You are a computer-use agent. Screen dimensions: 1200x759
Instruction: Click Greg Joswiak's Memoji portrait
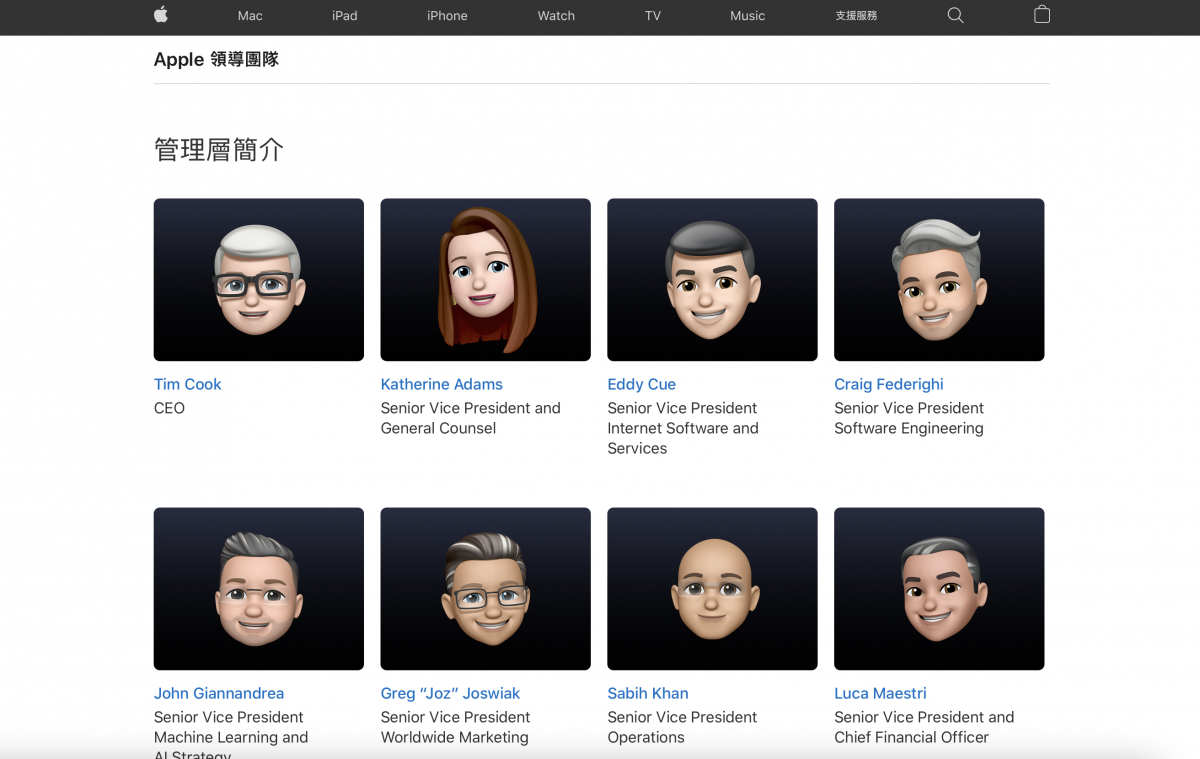click(x=485, y=588)
